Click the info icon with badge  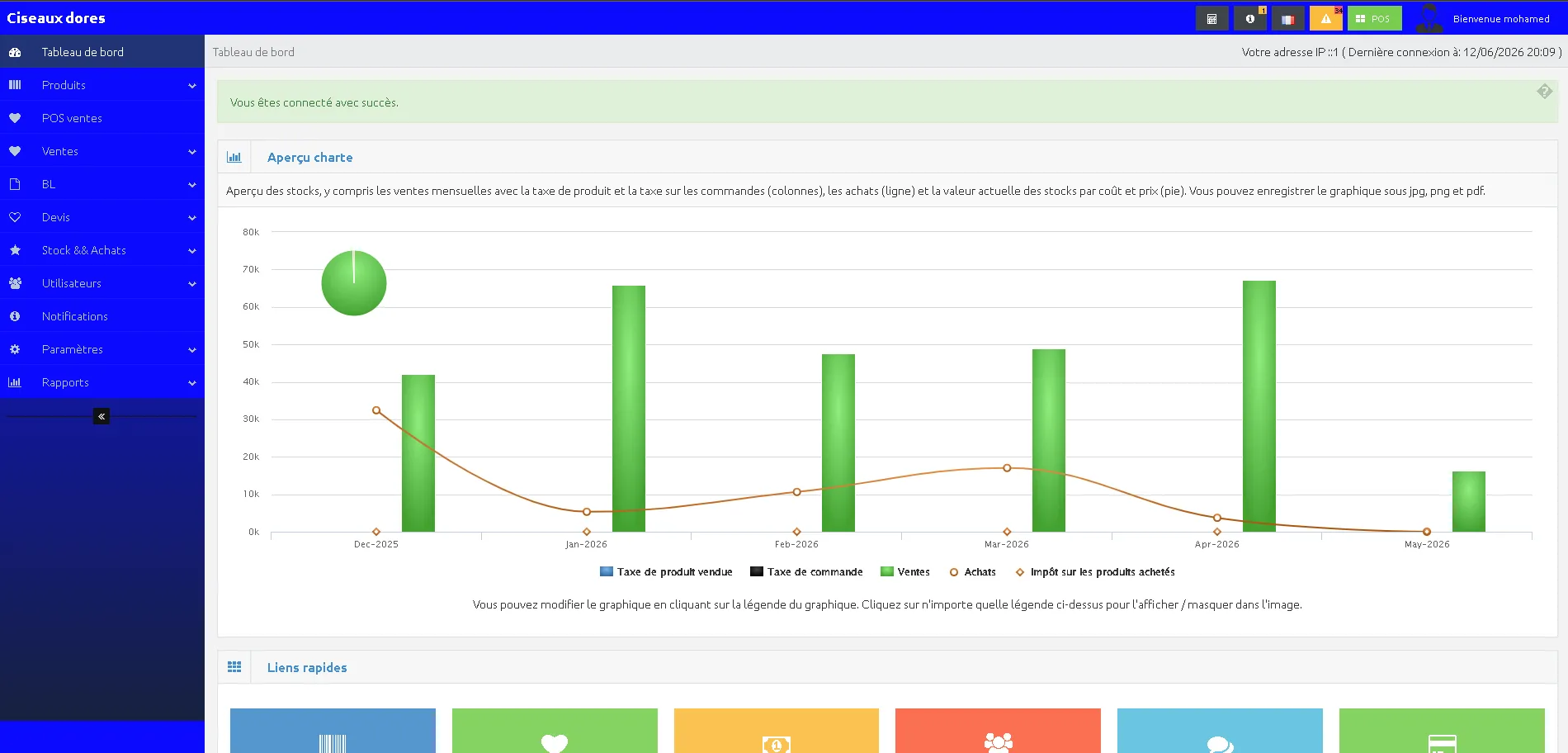[x=1249, y=18]
